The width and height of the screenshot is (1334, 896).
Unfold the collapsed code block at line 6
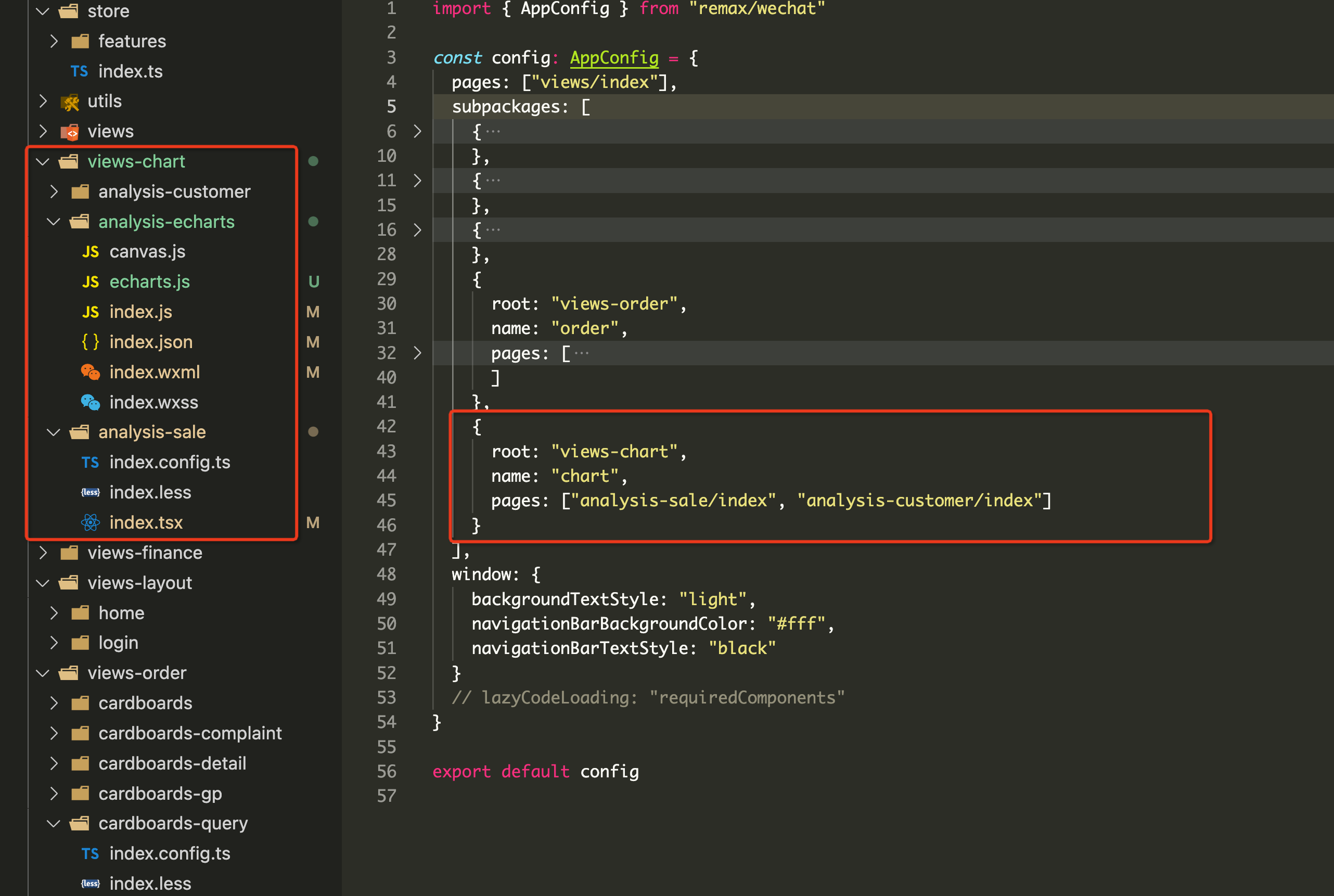click(418, 132)
